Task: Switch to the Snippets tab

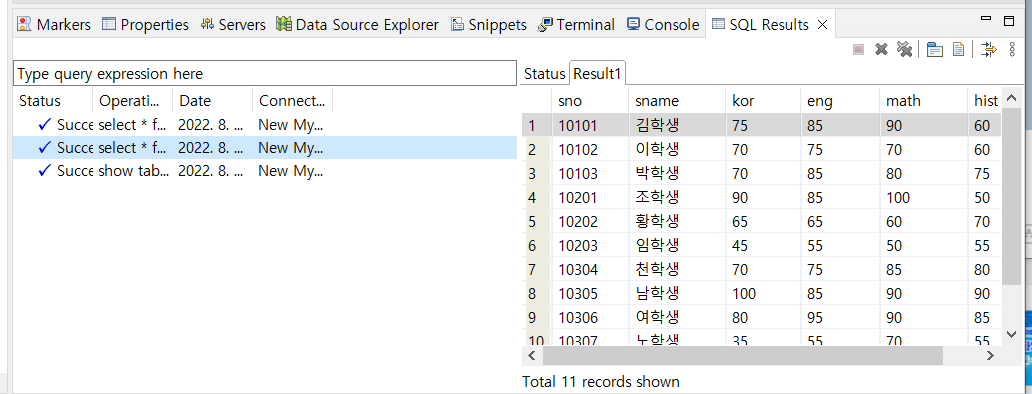Action: pyautogui.click(x=489, y=25)
